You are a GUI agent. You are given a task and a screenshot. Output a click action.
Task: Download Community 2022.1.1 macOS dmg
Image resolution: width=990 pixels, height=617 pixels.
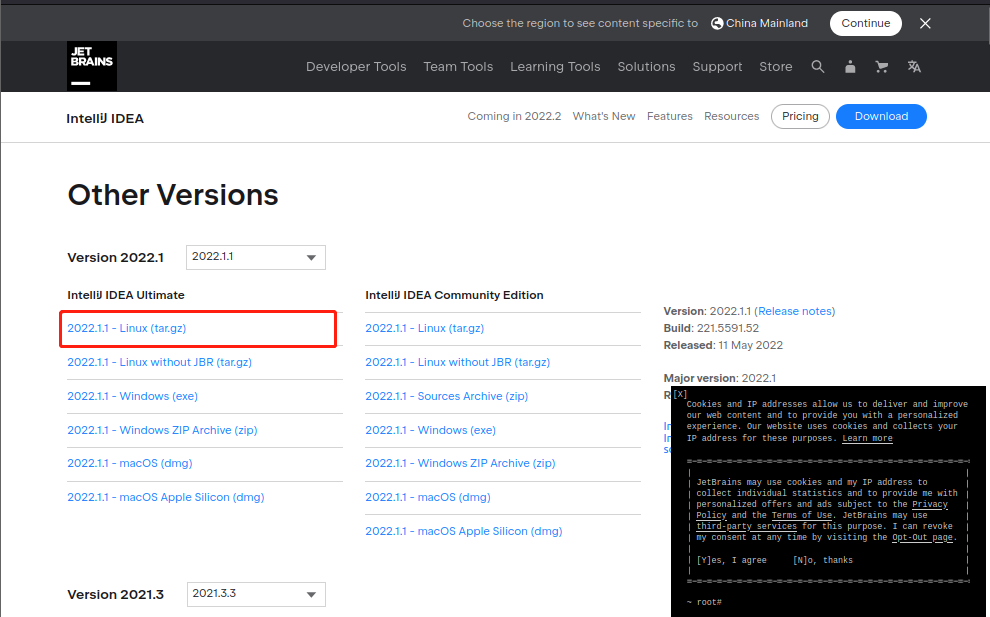pyautogui.click(x=428, y=498)
